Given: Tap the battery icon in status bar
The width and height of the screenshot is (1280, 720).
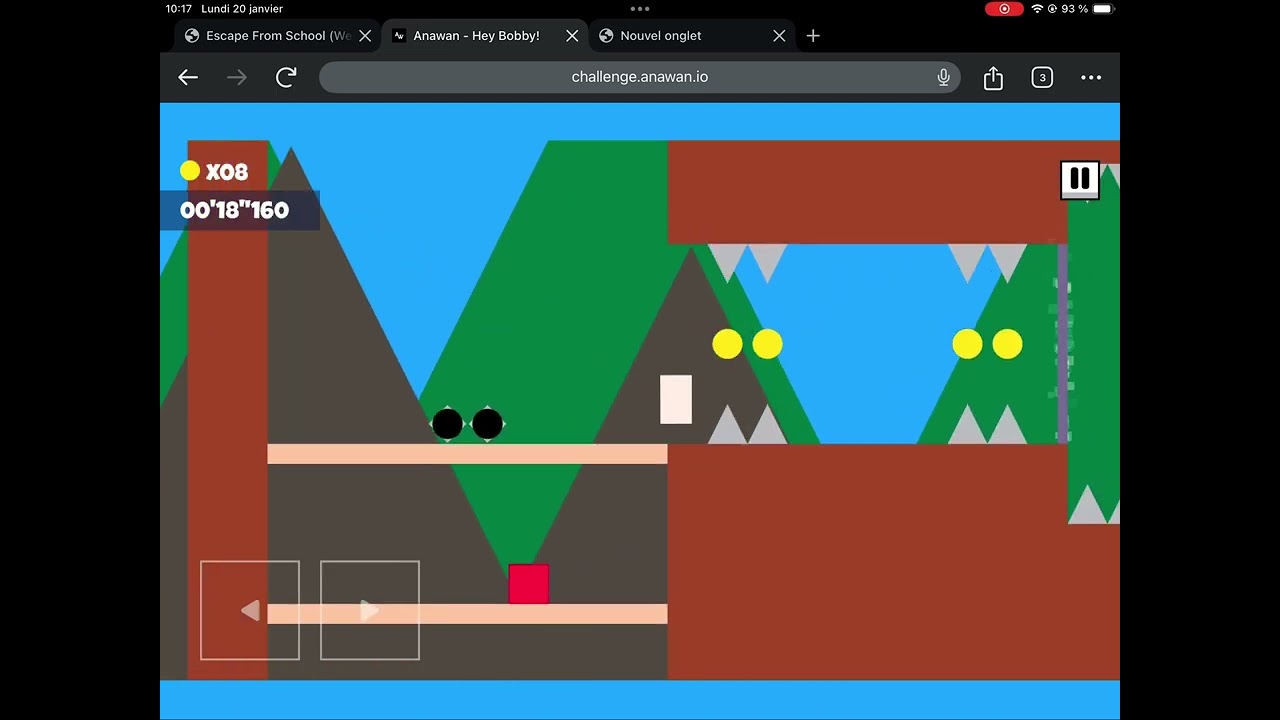Looking at the screenshot, I should [x=1103, y=9].
